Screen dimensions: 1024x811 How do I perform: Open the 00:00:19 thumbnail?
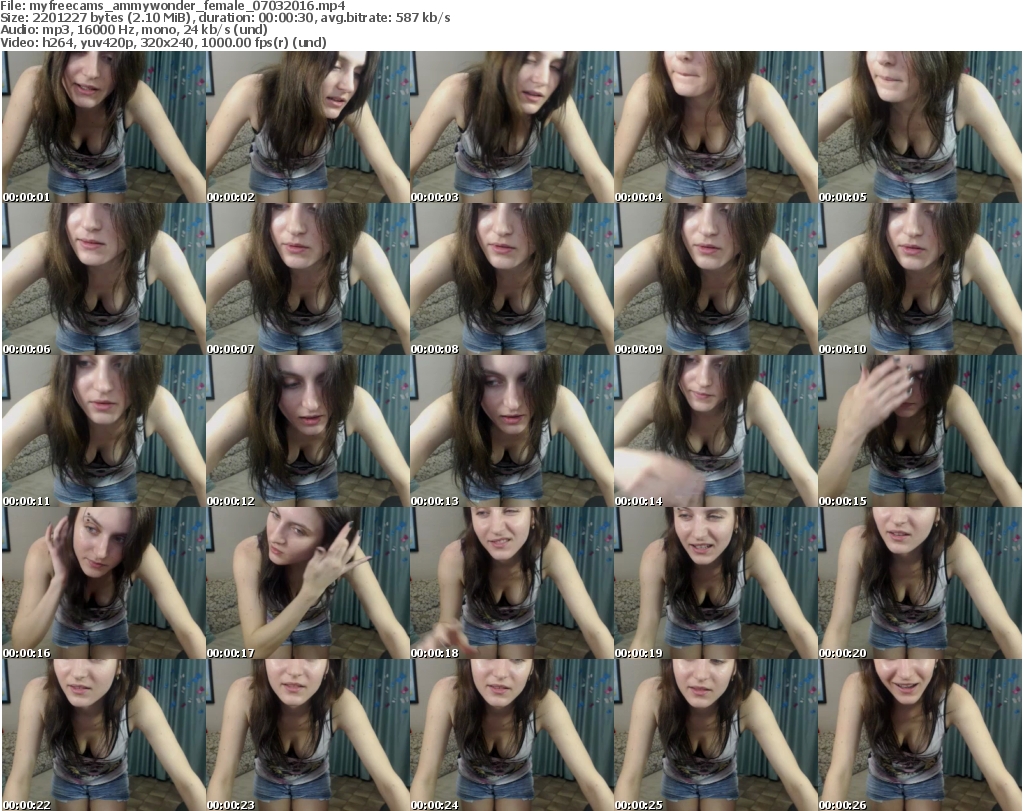coord(715,583)
